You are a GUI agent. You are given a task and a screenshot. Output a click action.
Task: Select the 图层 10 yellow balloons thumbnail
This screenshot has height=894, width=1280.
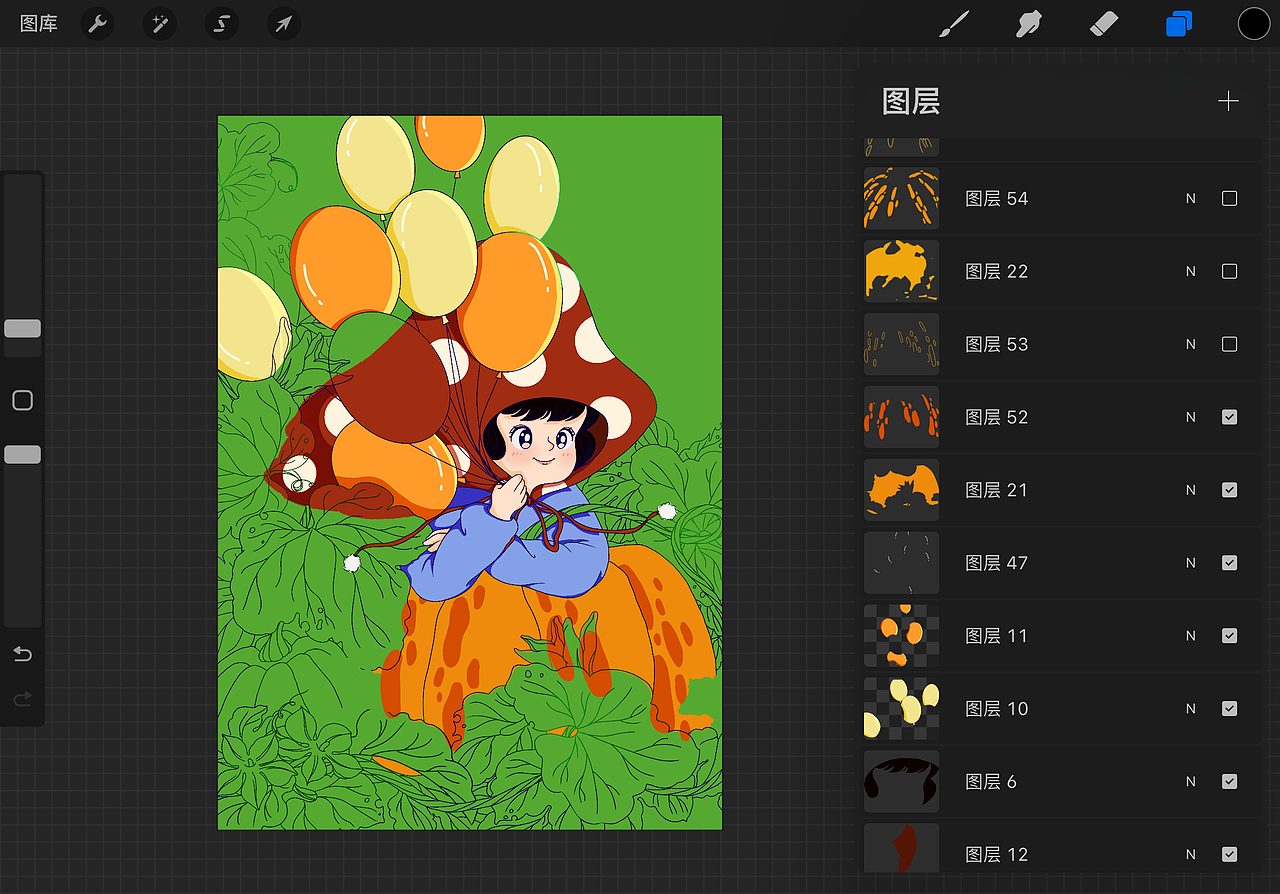(901, 709)
